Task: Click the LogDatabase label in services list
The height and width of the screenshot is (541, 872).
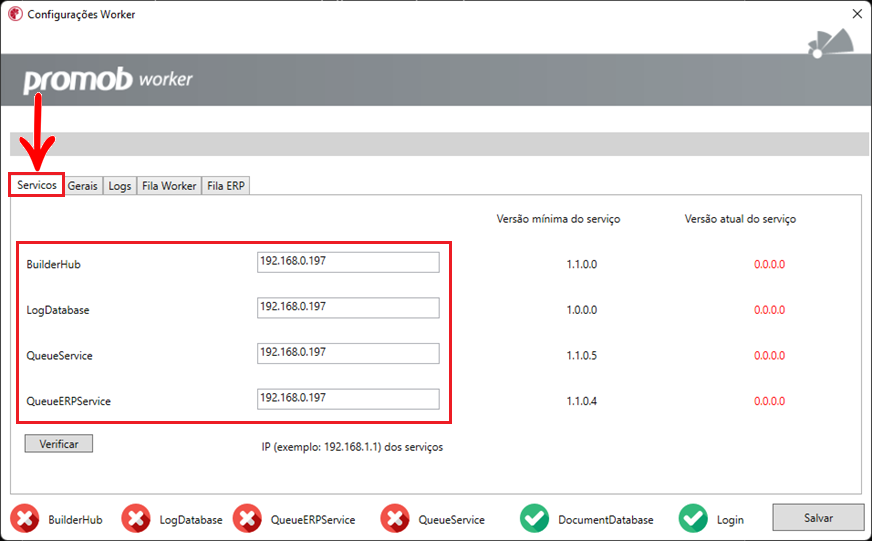Action: pyautogui.click(x=58, y=310)
